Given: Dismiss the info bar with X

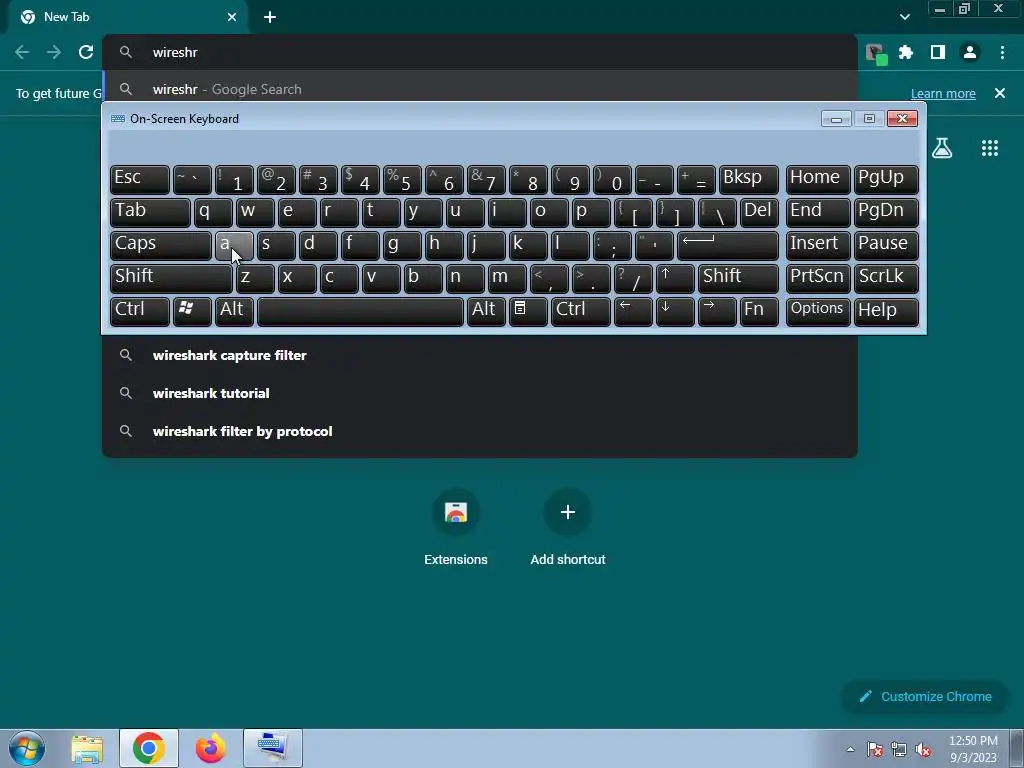Looking at the screenshot, I should tap(1000, 93).
